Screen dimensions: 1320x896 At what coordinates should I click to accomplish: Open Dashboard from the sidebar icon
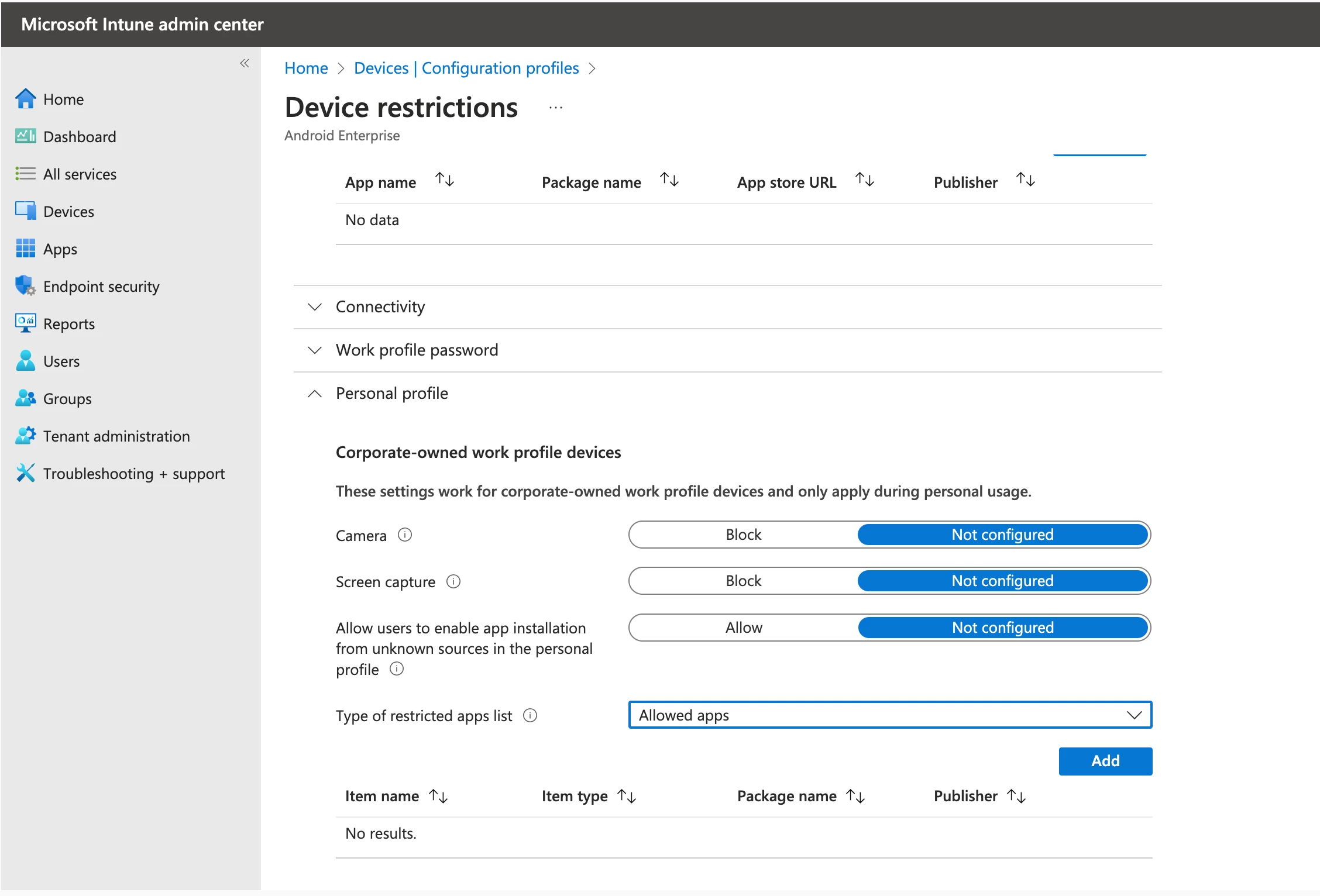click(25, 136)
